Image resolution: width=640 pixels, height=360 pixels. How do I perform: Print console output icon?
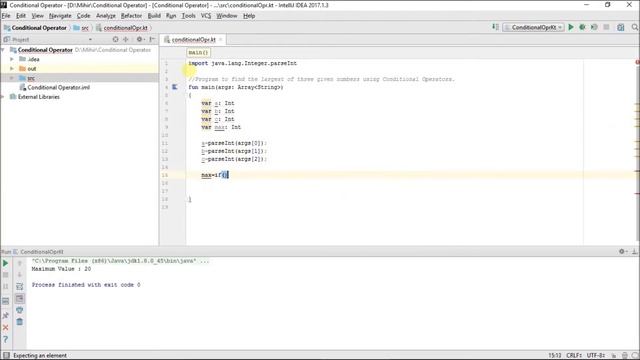19,310
